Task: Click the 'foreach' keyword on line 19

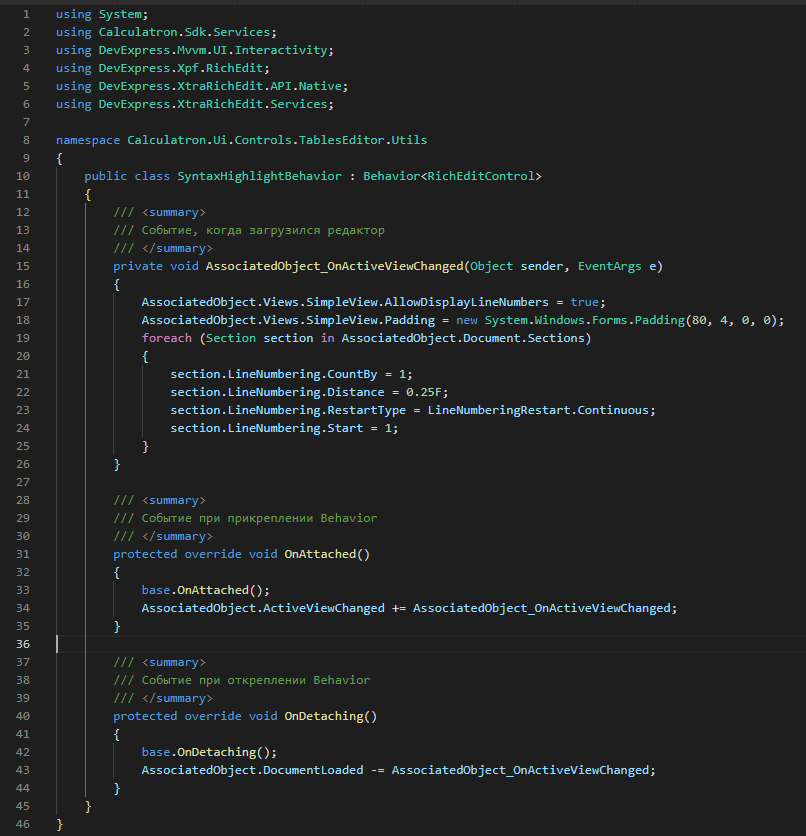Action: [166, 339]
